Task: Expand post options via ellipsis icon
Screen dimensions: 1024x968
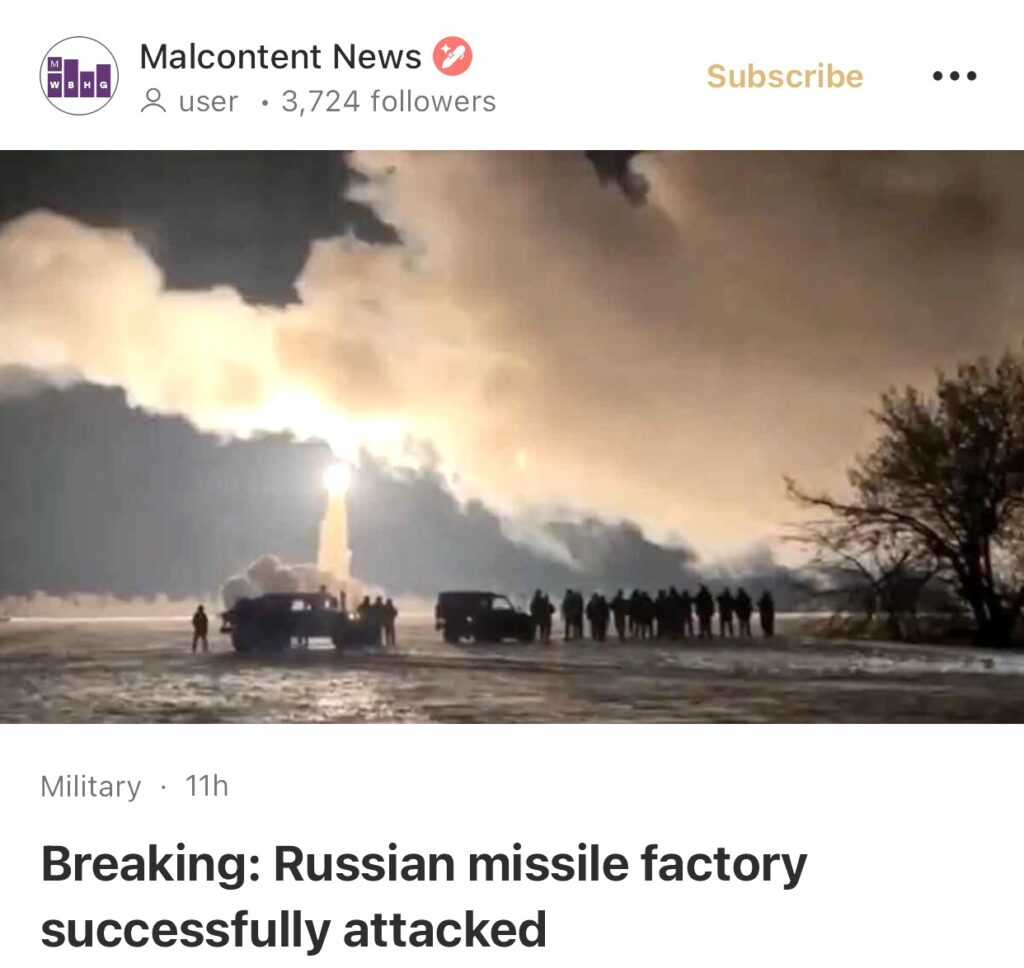Action: point(954,76)
